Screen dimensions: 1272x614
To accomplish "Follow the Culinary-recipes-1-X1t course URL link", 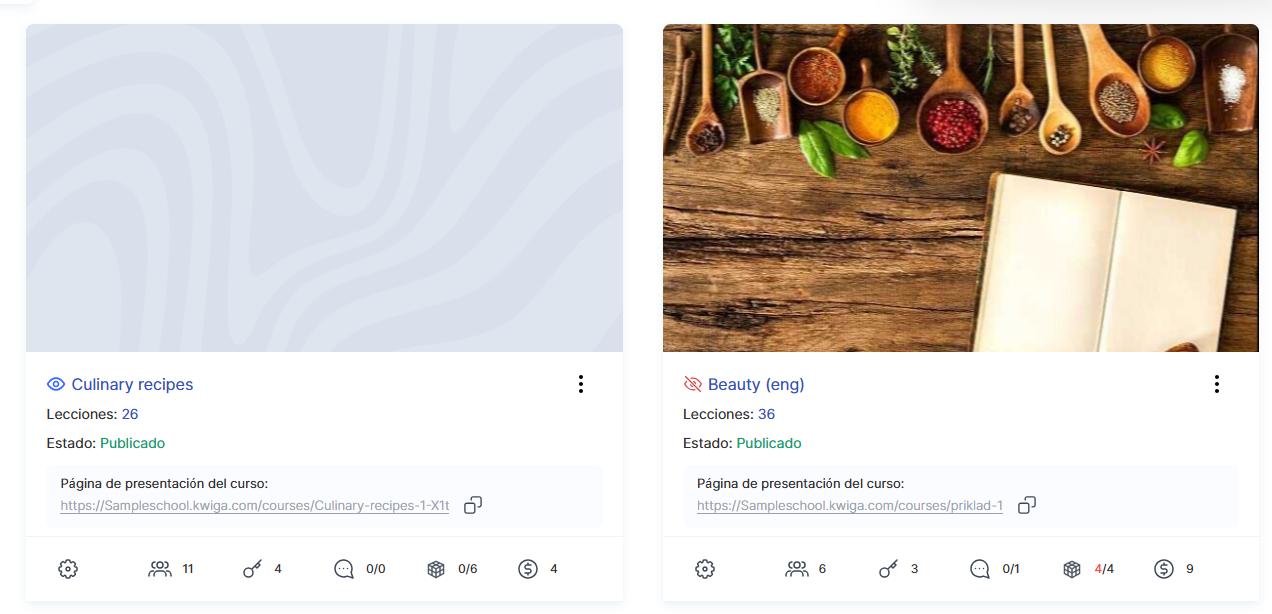I will pos(255,506).
